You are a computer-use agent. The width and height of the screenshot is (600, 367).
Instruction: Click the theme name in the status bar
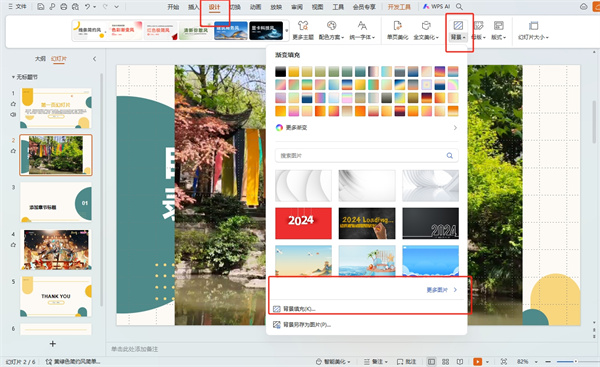pos(73,362)
